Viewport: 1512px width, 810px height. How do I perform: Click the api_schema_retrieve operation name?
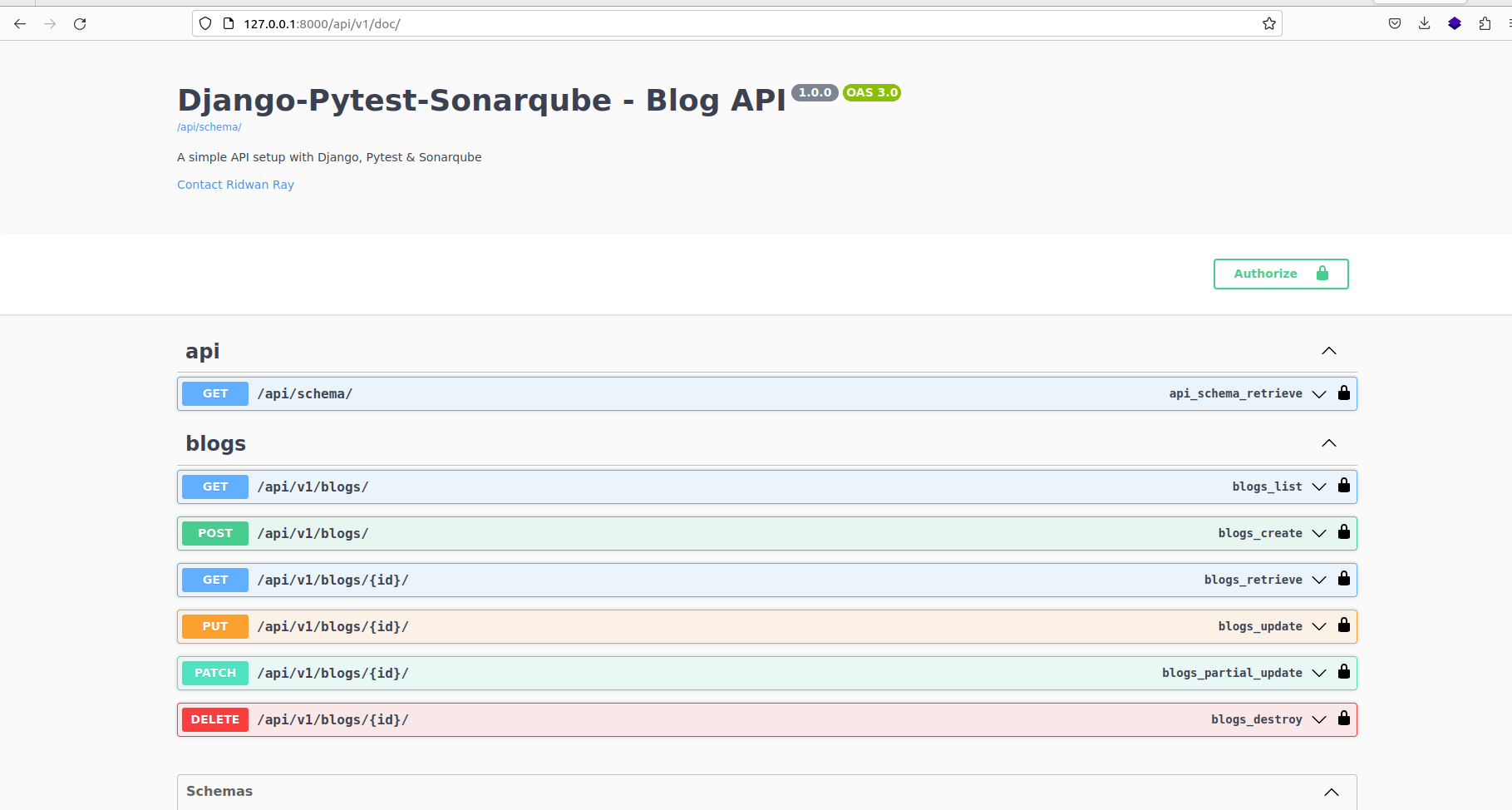pos(1235,393)
